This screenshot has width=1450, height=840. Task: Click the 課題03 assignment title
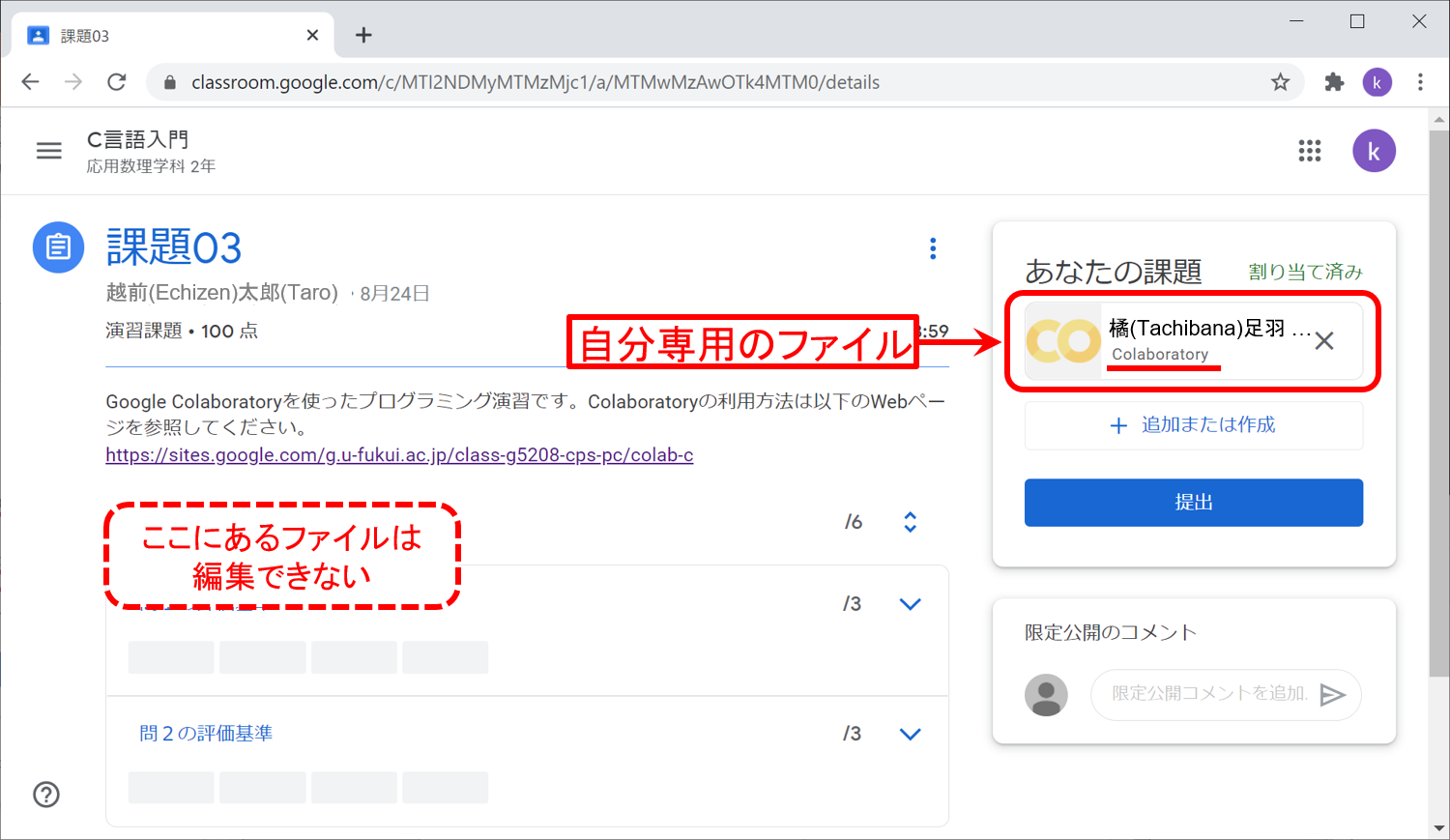click(174, 247)
